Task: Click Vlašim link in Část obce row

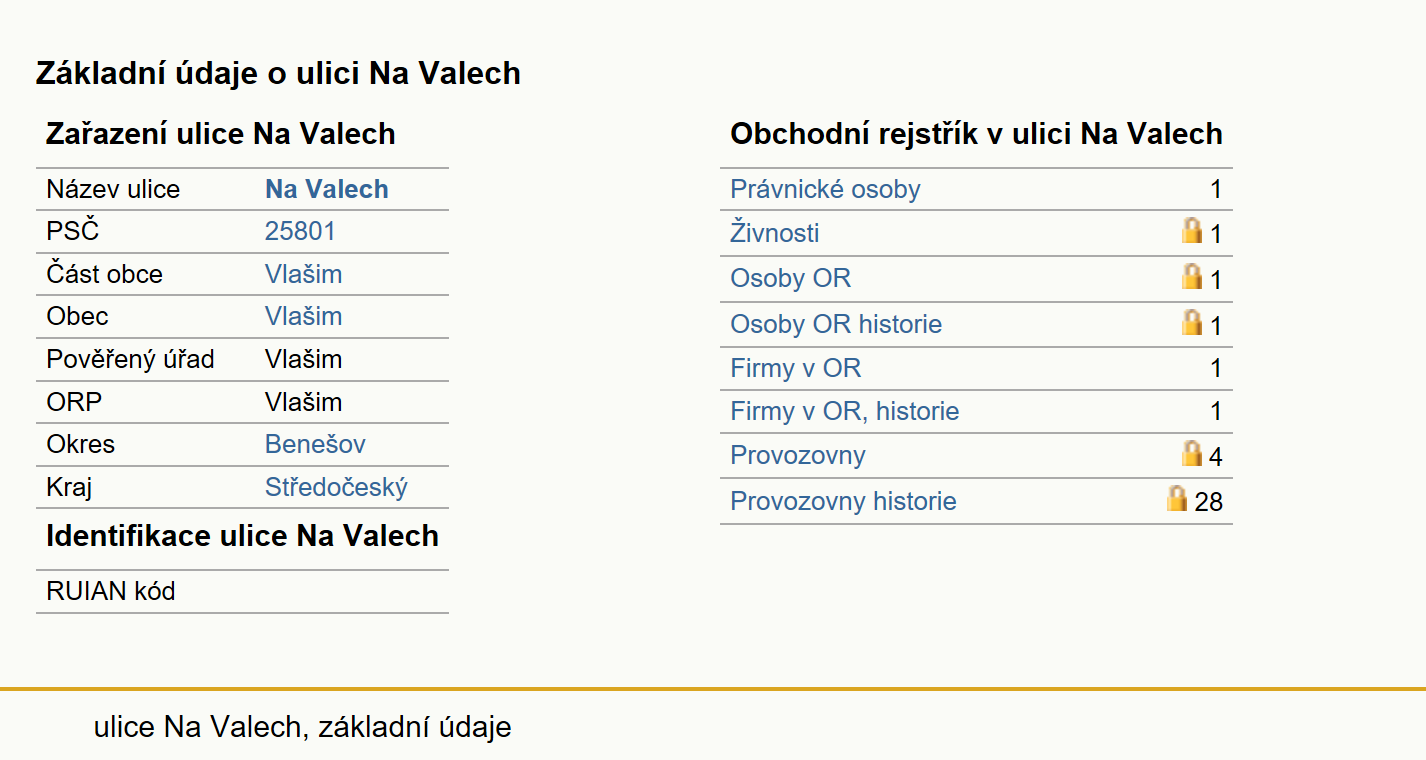Action: [x=303, y=274]
